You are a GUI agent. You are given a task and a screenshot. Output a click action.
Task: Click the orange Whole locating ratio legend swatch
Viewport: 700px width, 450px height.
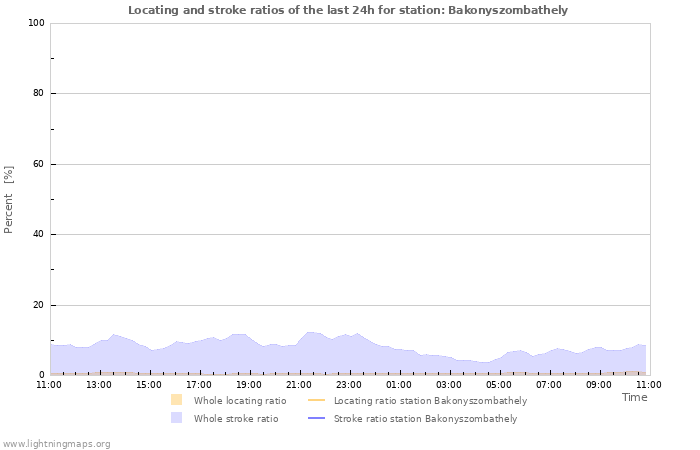pyautogui.click(x=177, y=400)
